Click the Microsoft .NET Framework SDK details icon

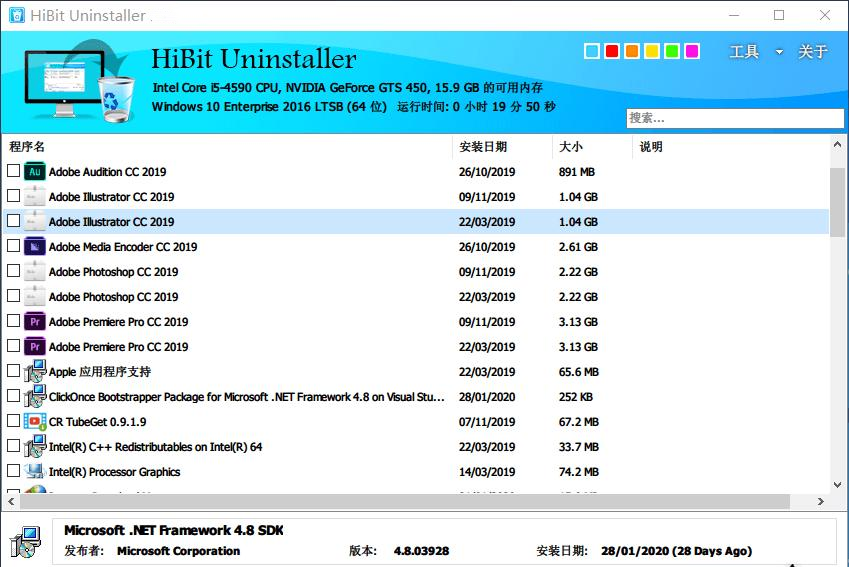25,542
